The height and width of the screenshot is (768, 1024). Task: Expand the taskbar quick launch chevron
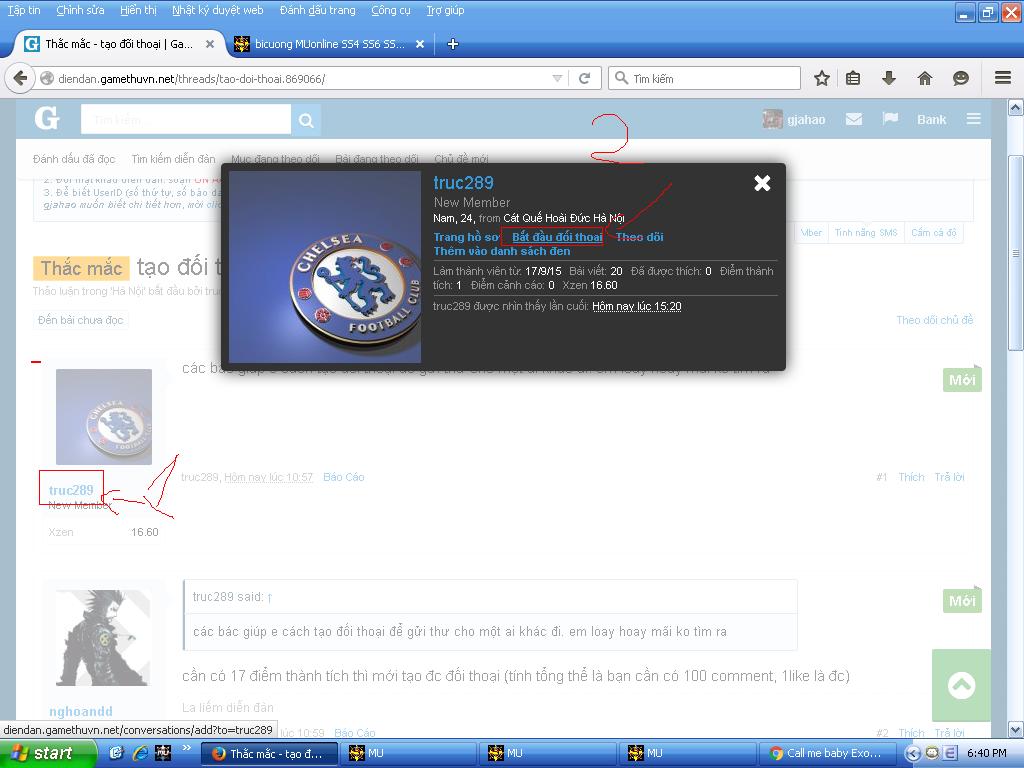[x=187, y=748]
